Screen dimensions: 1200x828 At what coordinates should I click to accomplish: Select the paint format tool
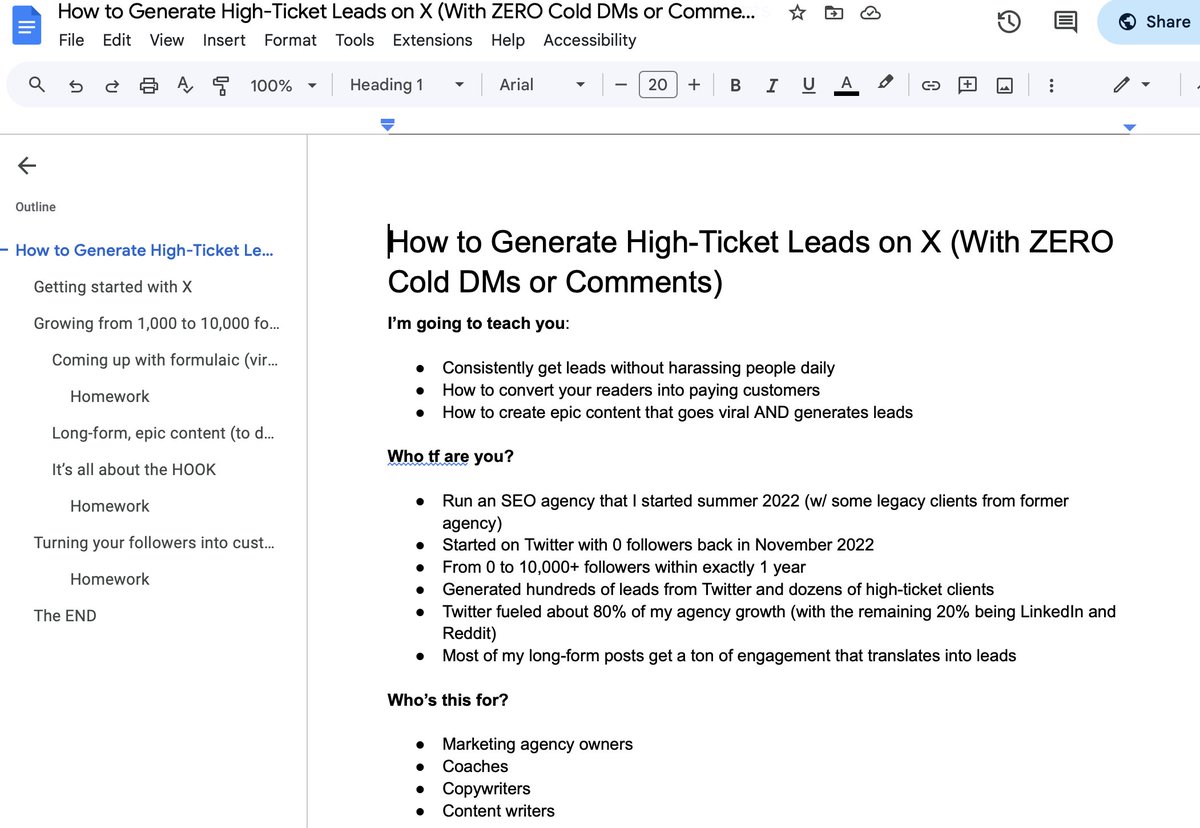click(221, 86)
